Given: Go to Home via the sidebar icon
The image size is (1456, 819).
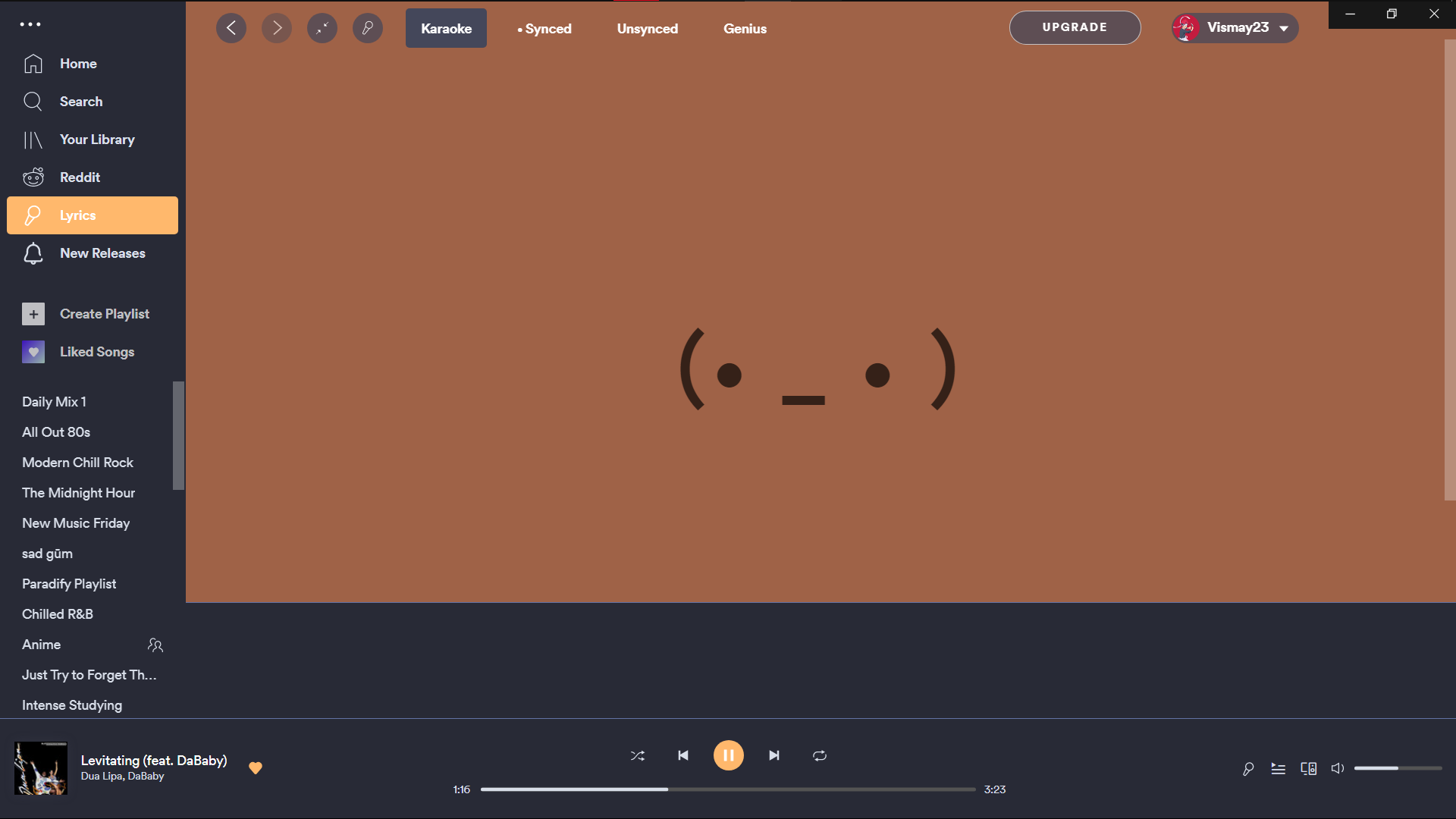Looking at the screenshot, I should (78, 64).
